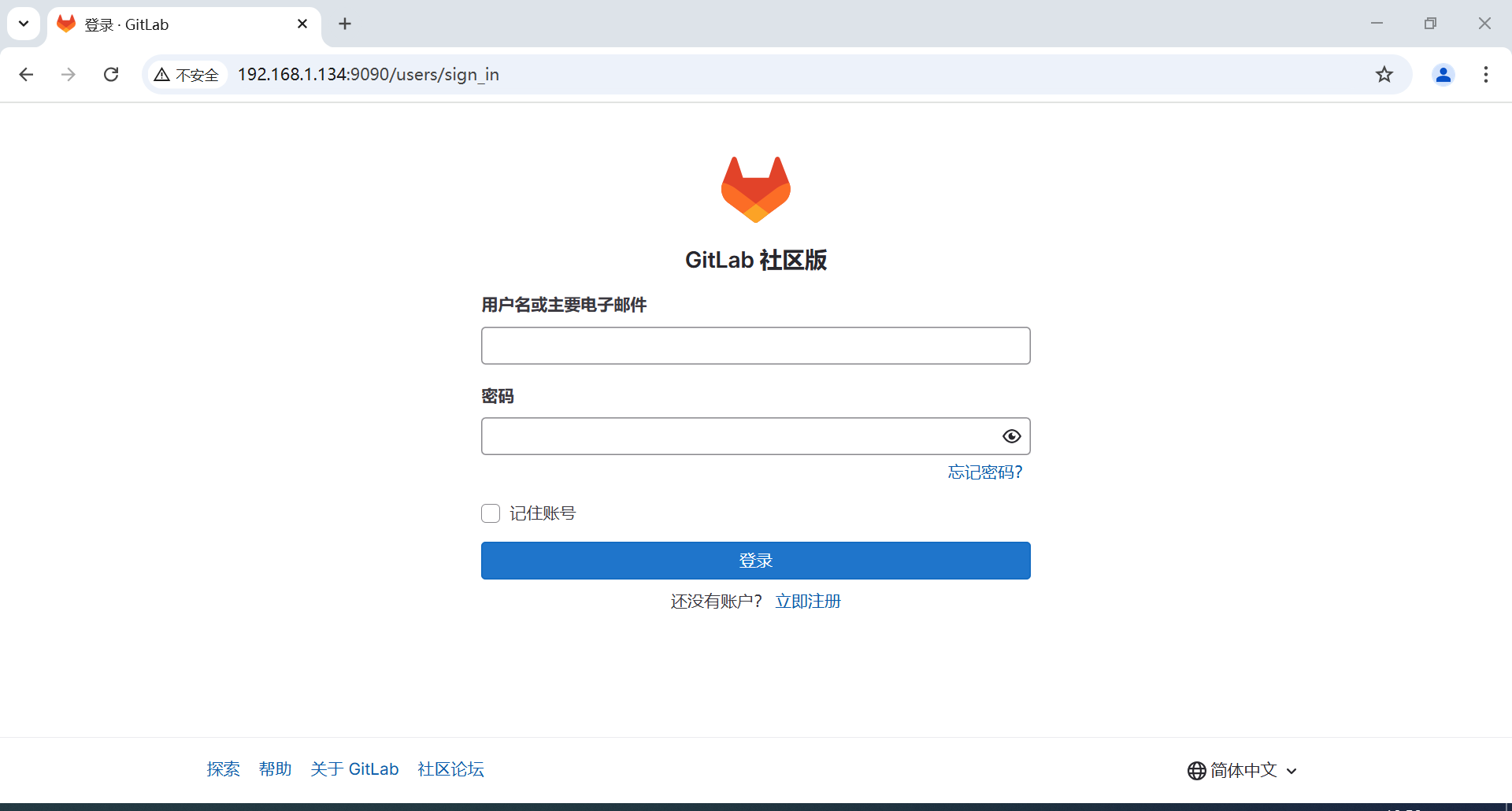Select the 登录 · GitLab tab
Viewport: 1512px width, 811px height.
click(x=184, y=24)
